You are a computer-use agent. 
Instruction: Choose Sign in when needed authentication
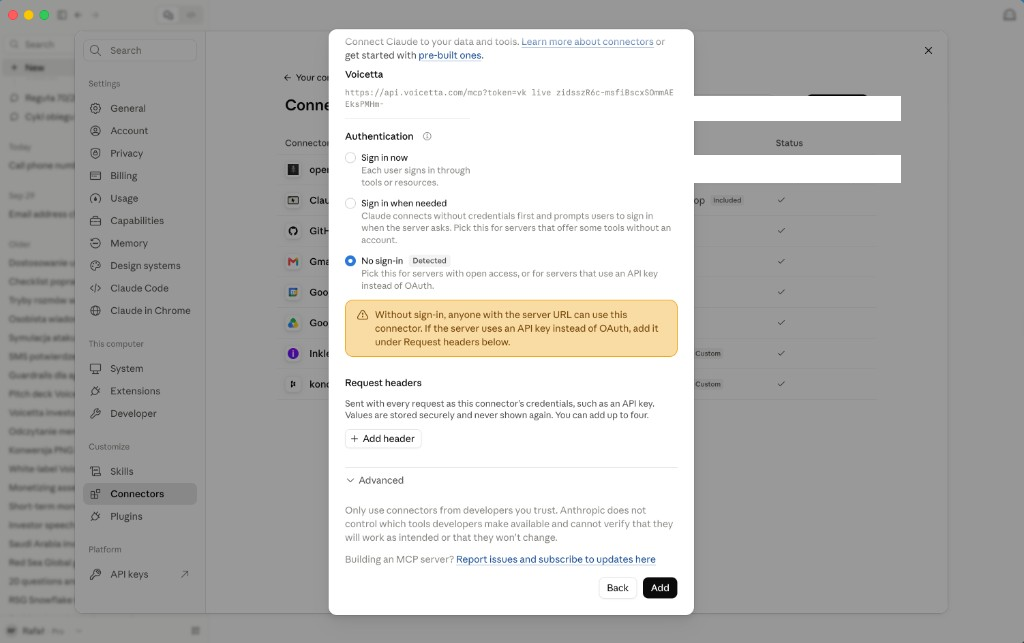pos(351,203)
